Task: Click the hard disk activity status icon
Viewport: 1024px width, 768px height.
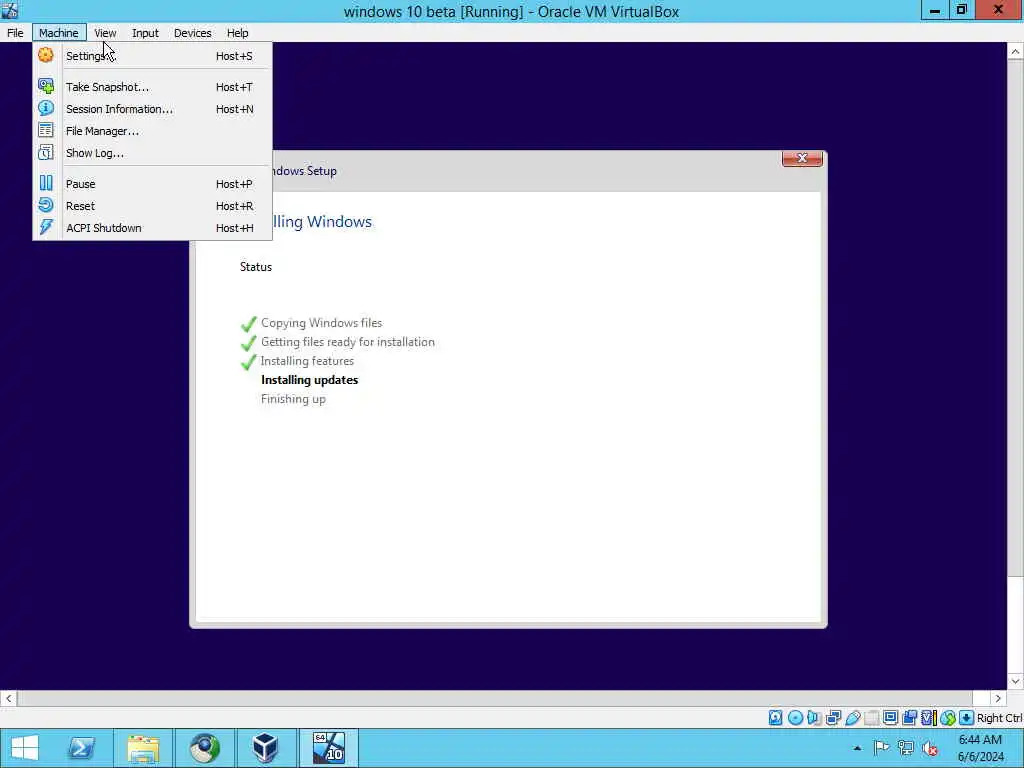Action: coord(775,718)
